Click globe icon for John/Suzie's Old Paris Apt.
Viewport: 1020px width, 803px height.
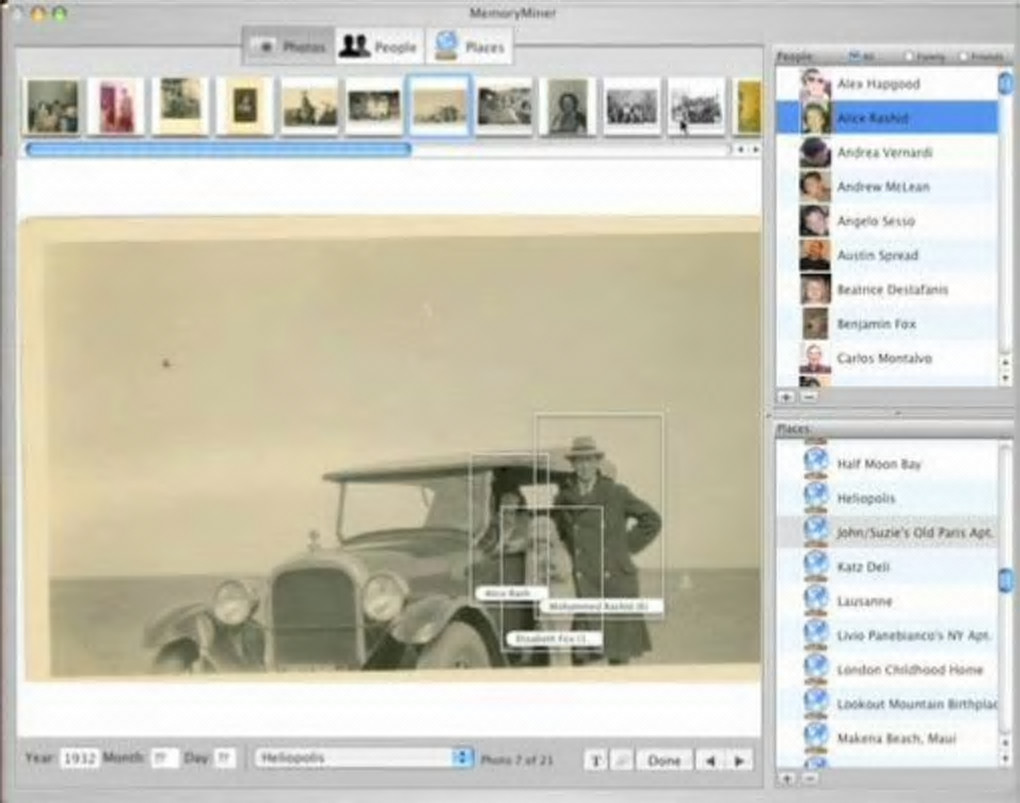pos(816,532)
